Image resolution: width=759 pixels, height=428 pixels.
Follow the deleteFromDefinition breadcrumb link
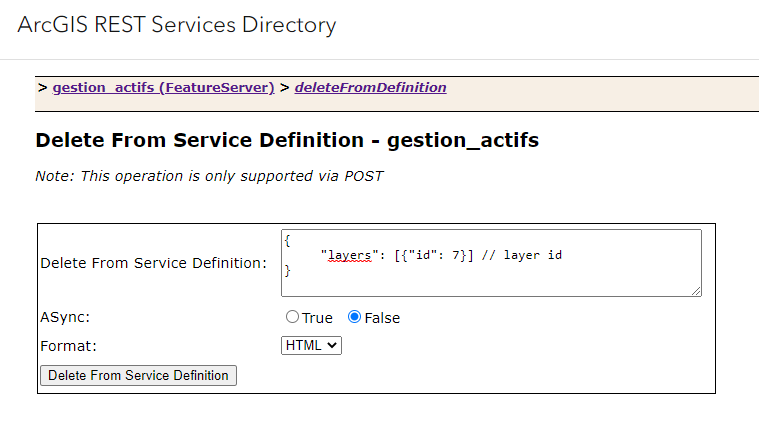point(370,88)
